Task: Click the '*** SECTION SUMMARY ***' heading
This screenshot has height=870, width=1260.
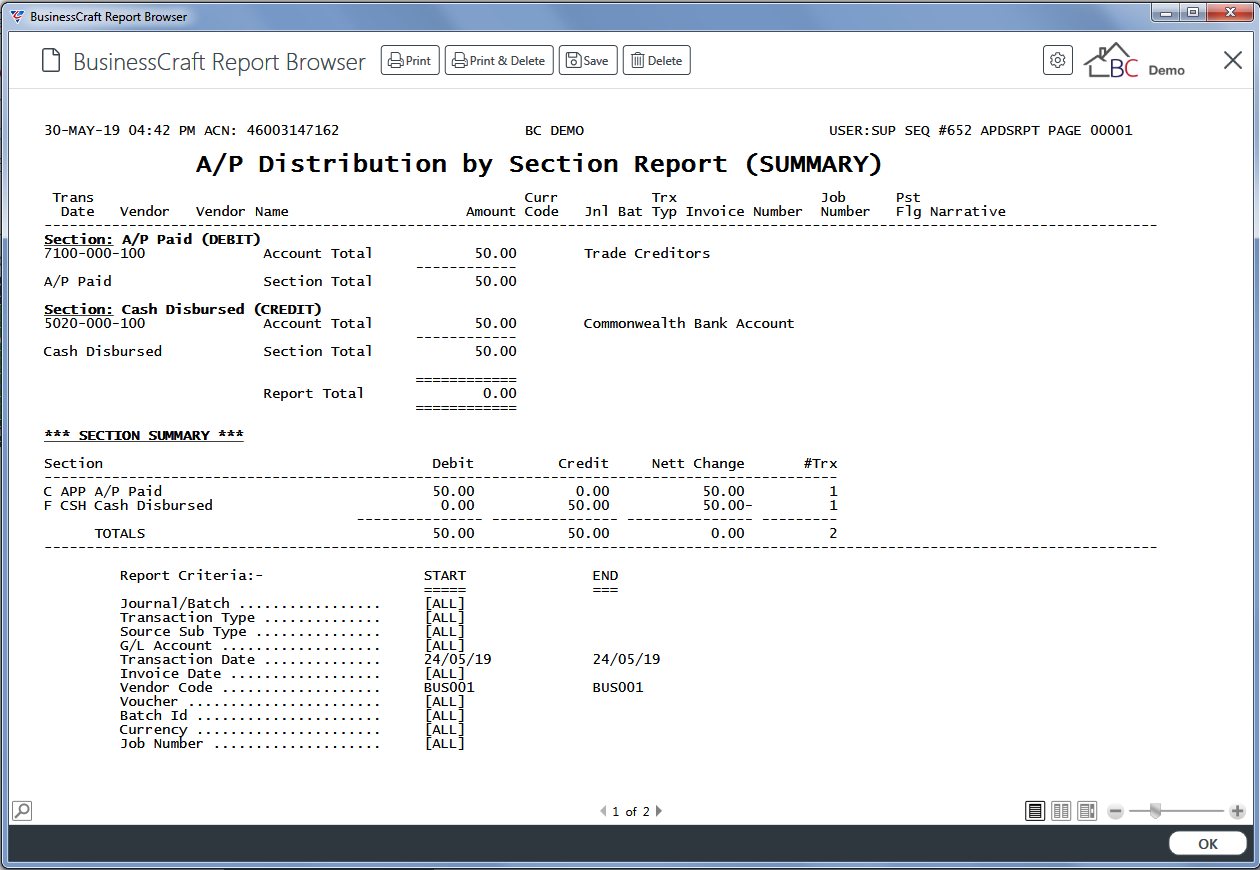Action: click(x=144, y=435)
